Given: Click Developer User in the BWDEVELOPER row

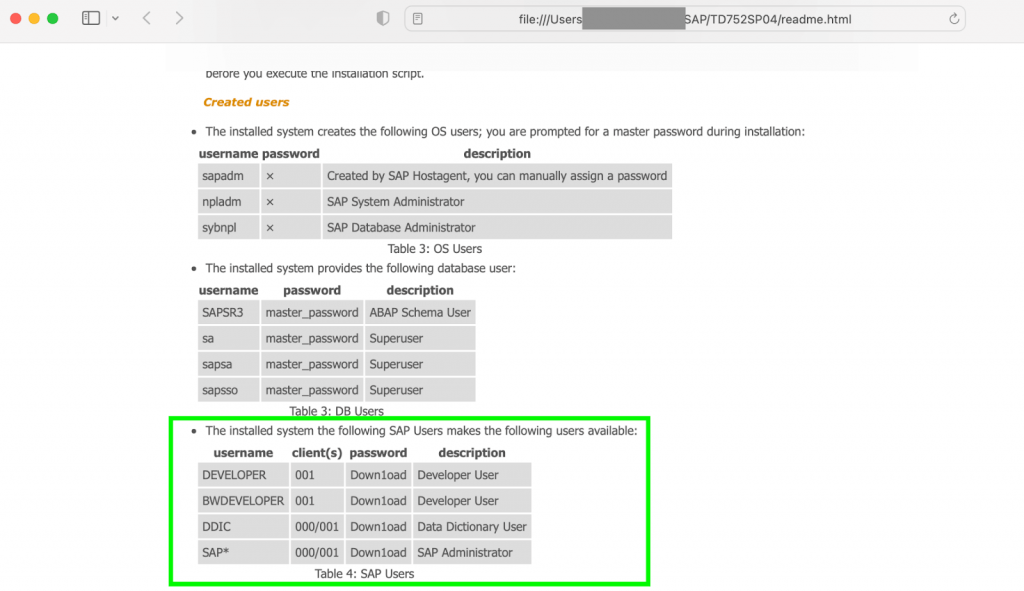Looking at the screenshot, I should pyautogui.click(x=472, y=501).
